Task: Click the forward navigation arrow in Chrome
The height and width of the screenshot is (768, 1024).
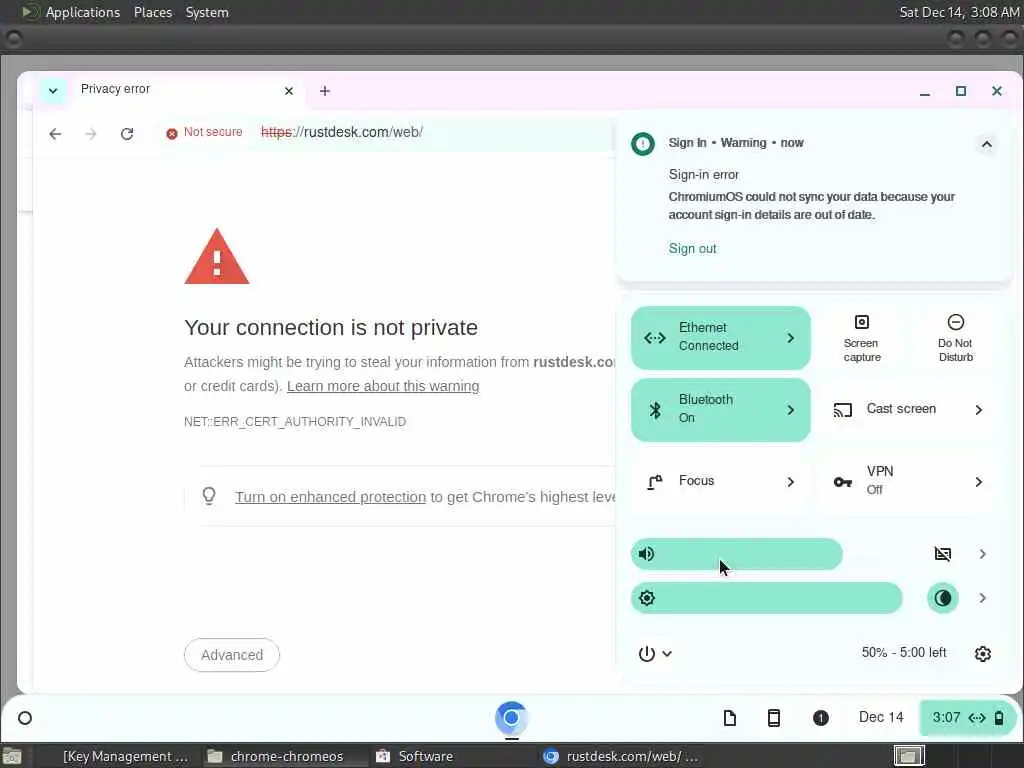Action: [91, 134]
